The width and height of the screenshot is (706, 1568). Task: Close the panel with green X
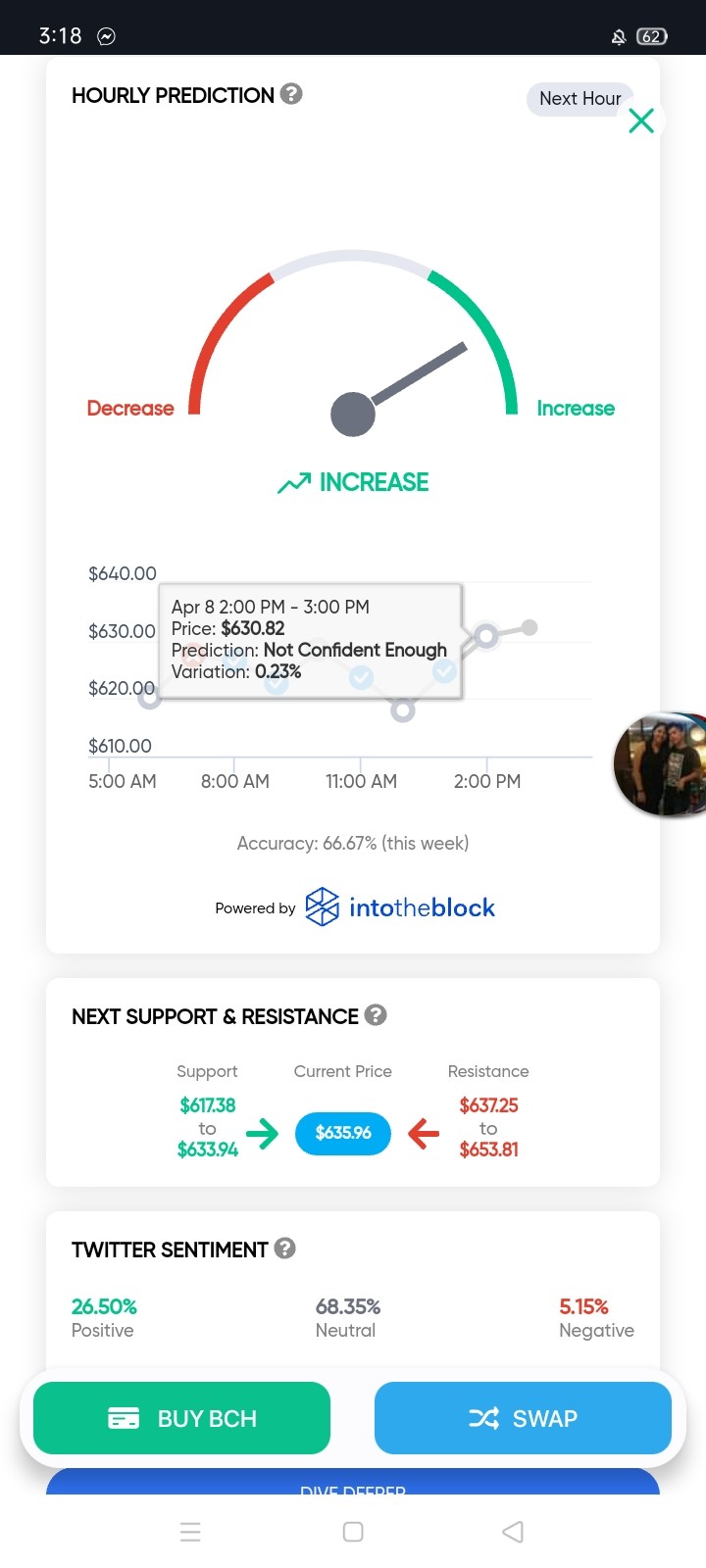click(641, 121)
